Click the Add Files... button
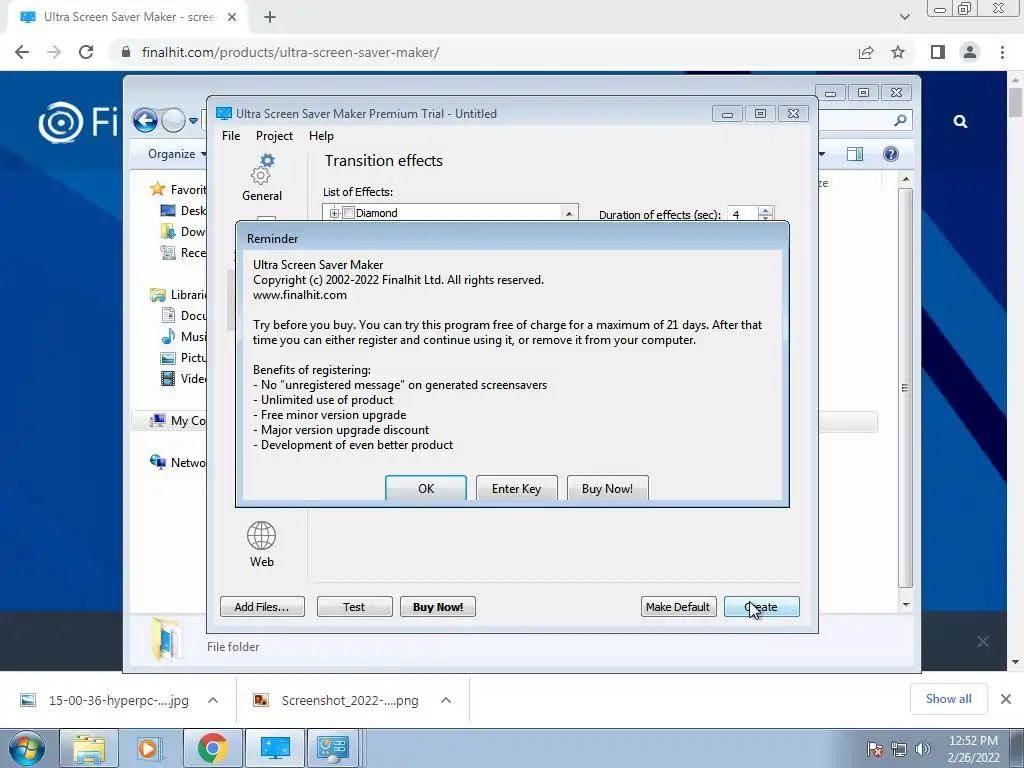 [x=262, y=607]
